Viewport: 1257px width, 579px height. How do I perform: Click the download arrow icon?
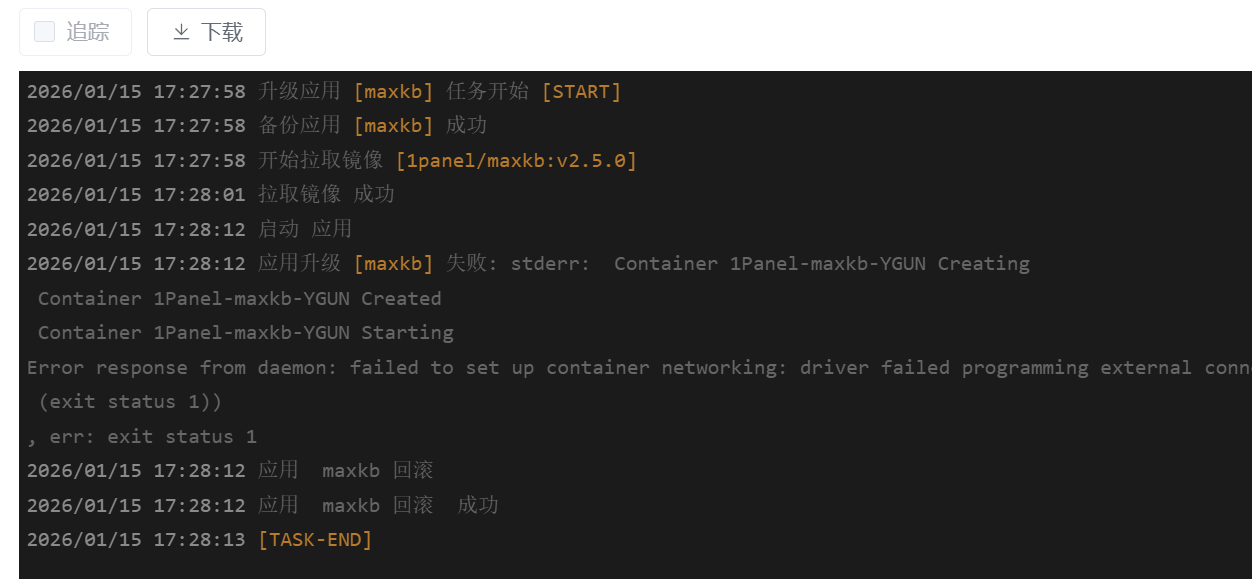click(x=181, y=32)
